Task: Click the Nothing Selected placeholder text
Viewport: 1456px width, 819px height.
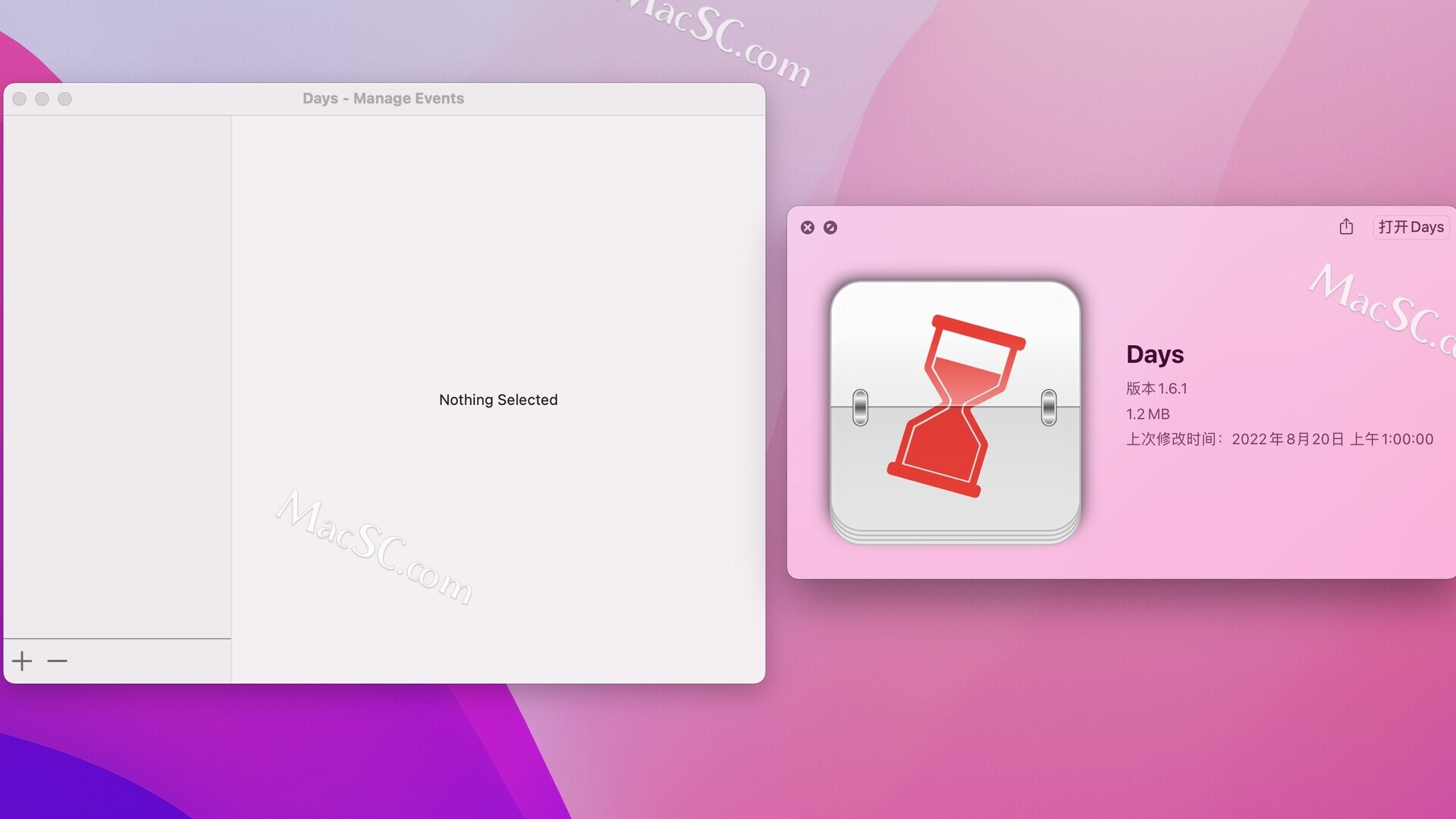Action: click(x=498, y=400)
